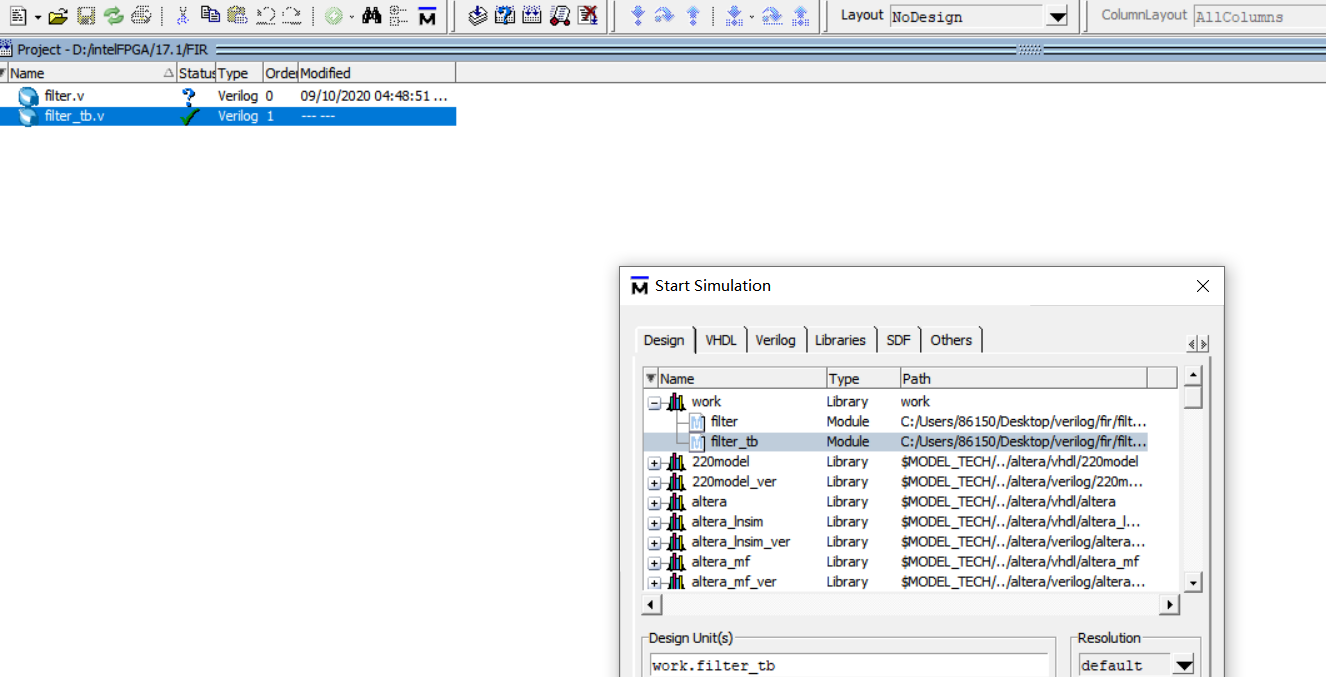The image size is (1326, 677).
Task: Collapse the work library node
Action: click(x=654, y=403)
